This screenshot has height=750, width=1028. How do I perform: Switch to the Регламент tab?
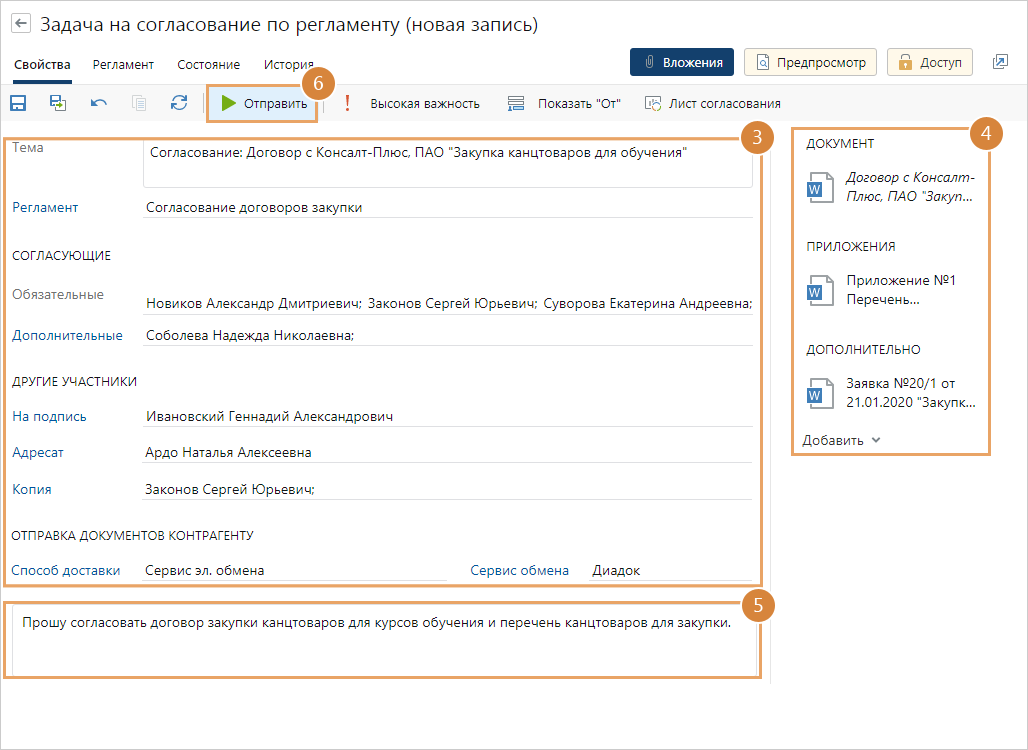pos(123,64)
